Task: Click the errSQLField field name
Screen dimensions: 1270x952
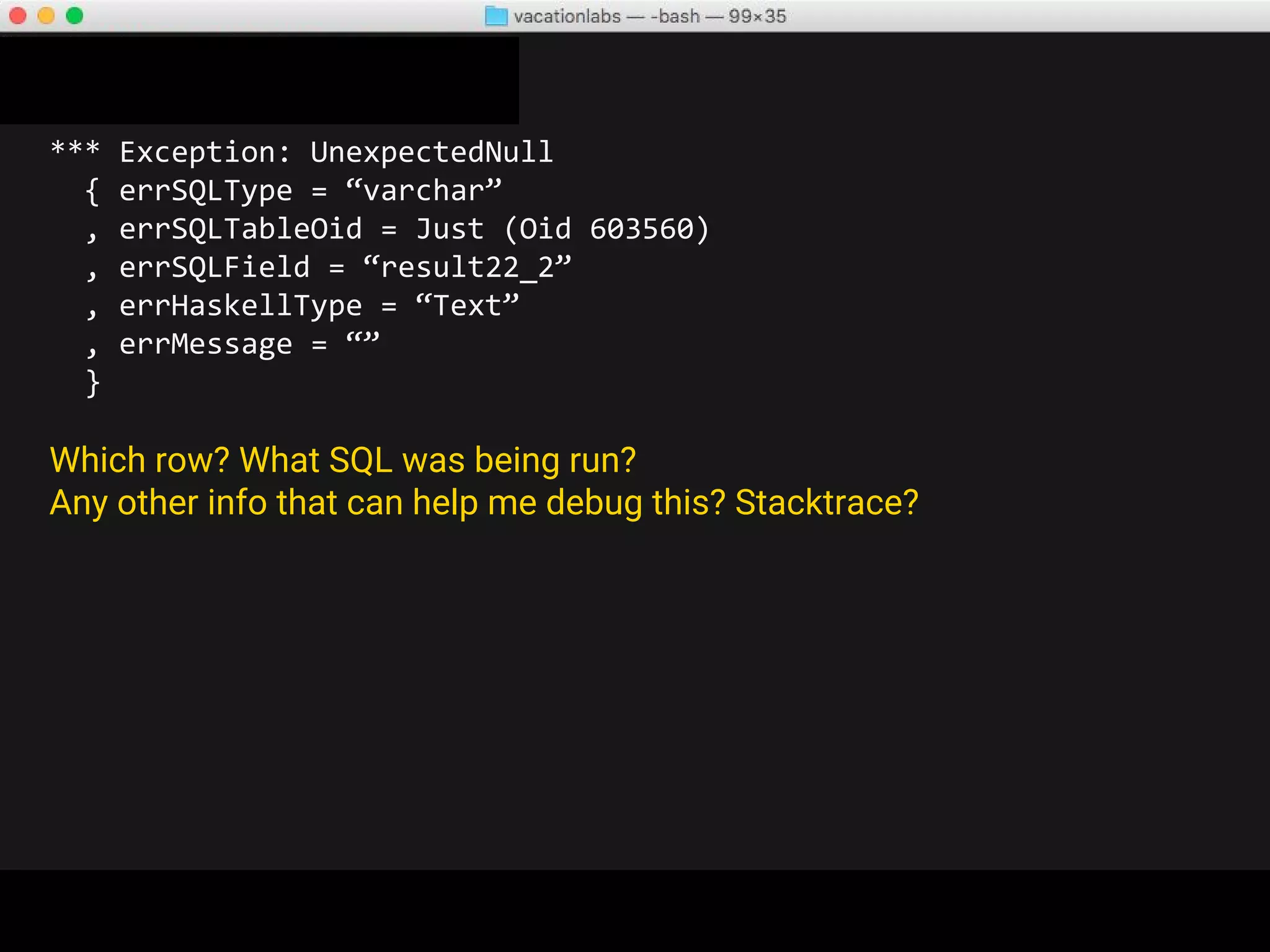Action: tap(214, 268)
